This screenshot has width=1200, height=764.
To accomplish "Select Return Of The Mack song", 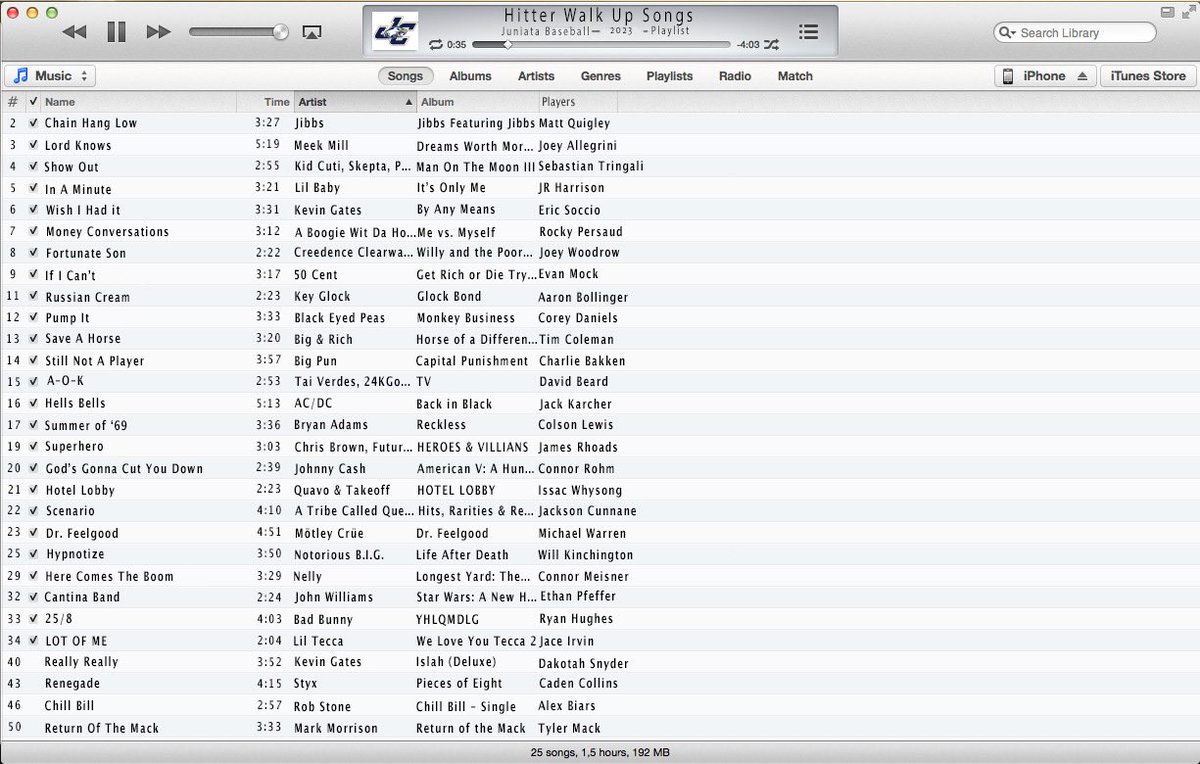I will tap(101, 728).
